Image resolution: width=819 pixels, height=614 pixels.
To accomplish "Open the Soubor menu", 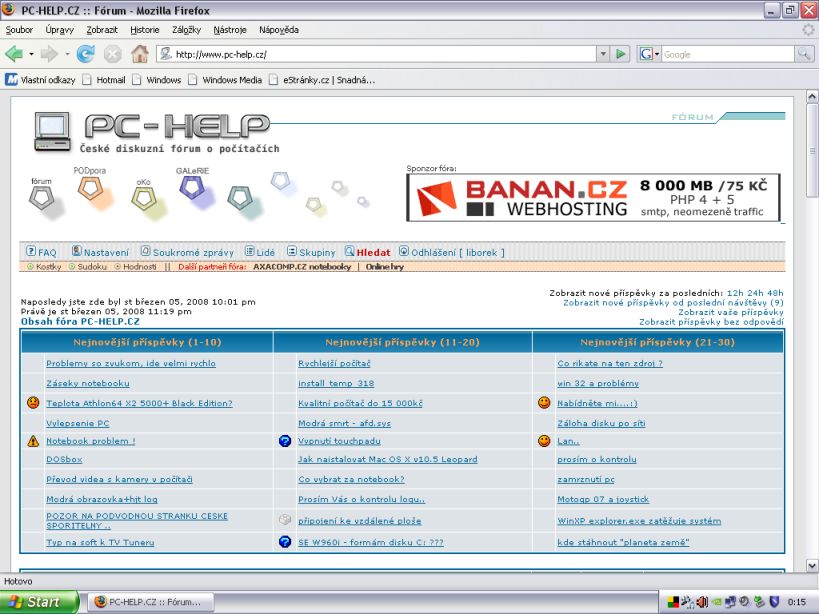I will click(x=19, y=30).
